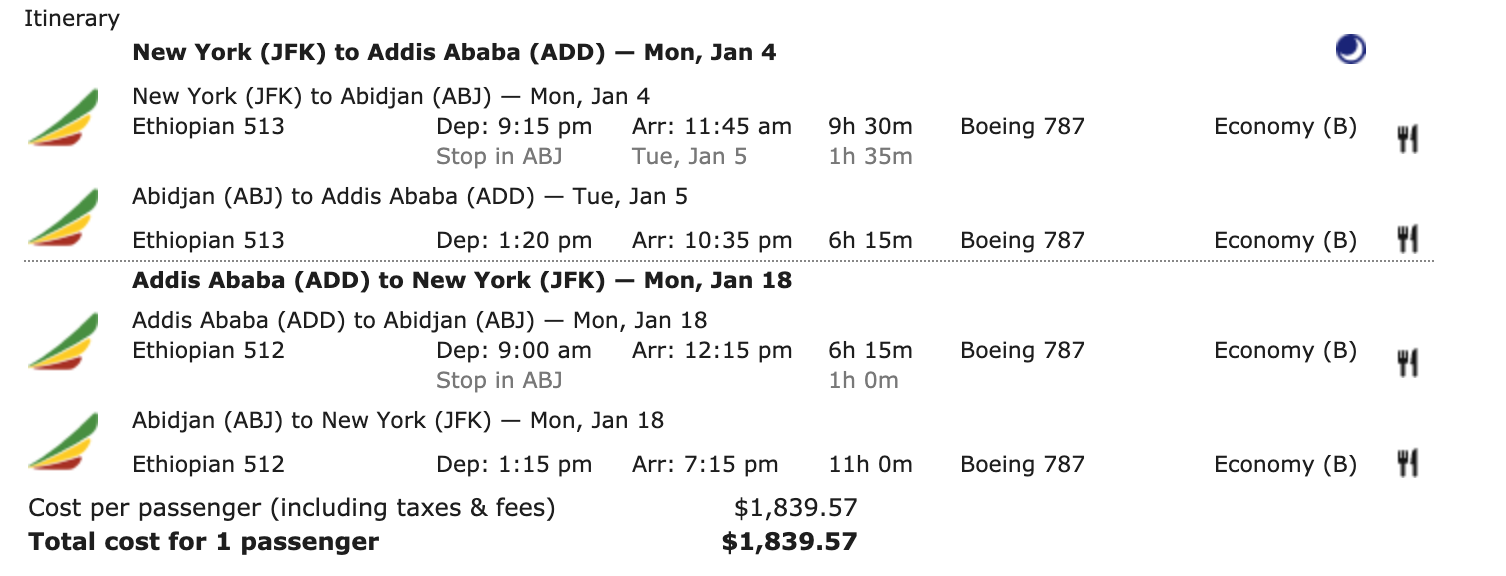Select the Ethiopian 512 flight departing 9:00 am
Screen dimensions: 1506x576
(208, 351)
